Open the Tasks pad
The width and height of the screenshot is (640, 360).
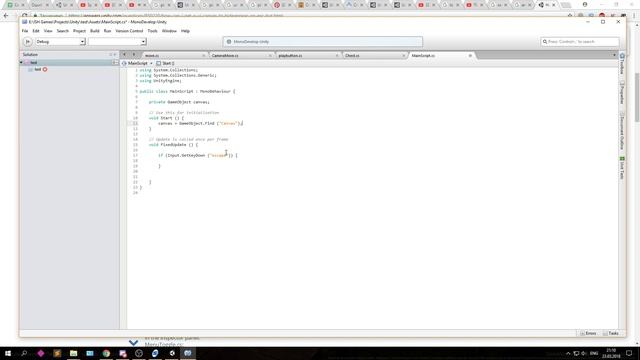pos(611,333)
